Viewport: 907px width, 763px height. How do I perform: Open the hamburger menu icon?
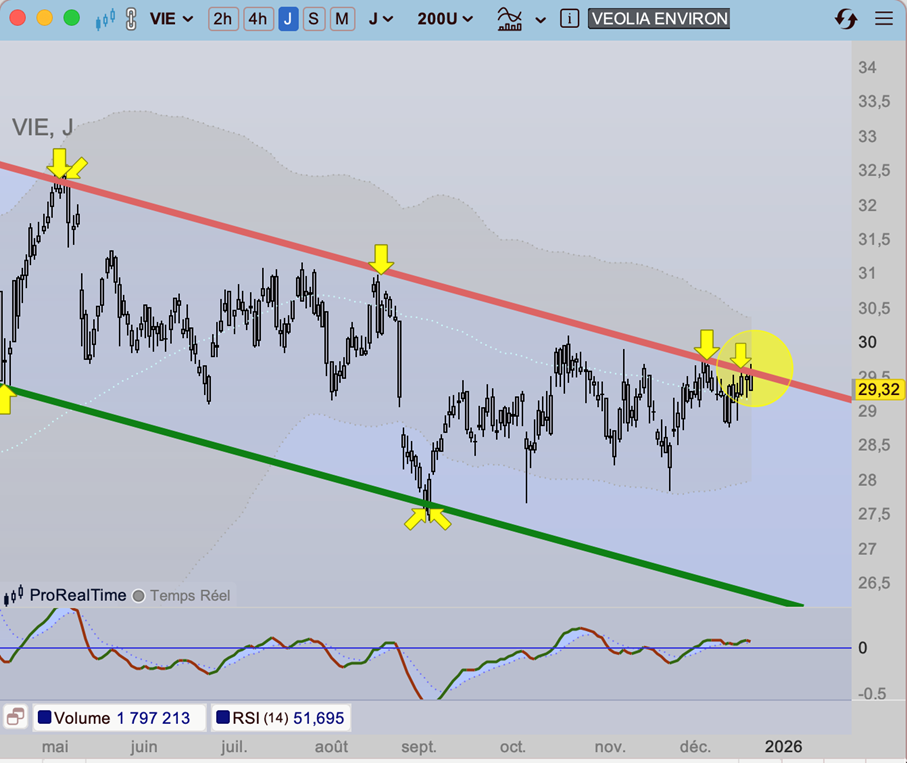(x=883, y=19)
